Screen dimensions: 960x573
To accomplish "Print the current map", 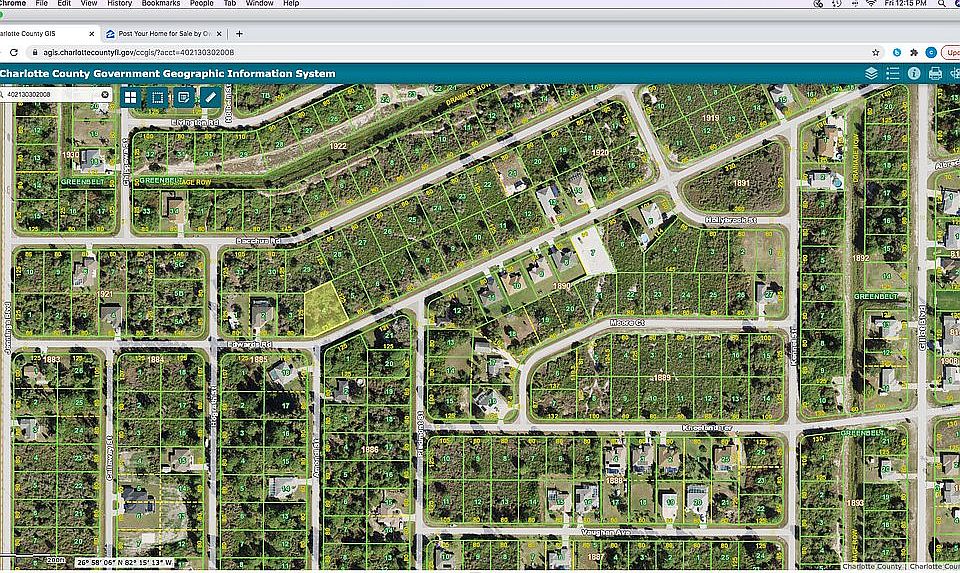I will (935, 73).
